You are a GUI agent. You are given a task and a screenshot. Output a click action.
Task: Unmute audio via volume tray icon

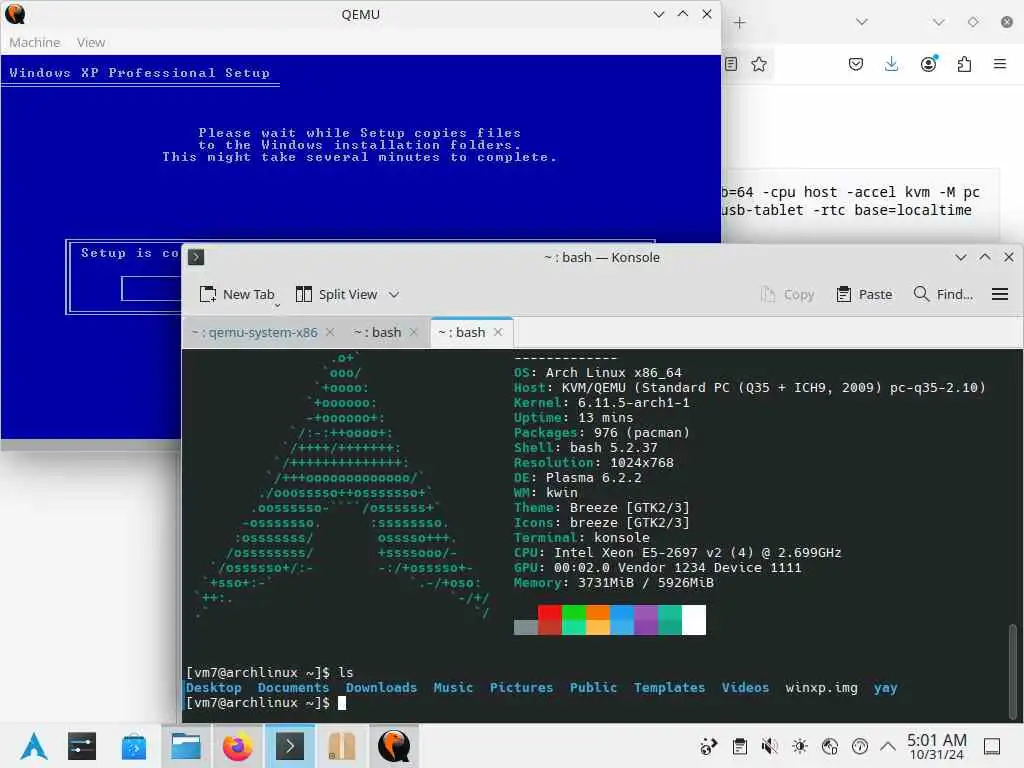pyautogui.click(x=769, y=746)
